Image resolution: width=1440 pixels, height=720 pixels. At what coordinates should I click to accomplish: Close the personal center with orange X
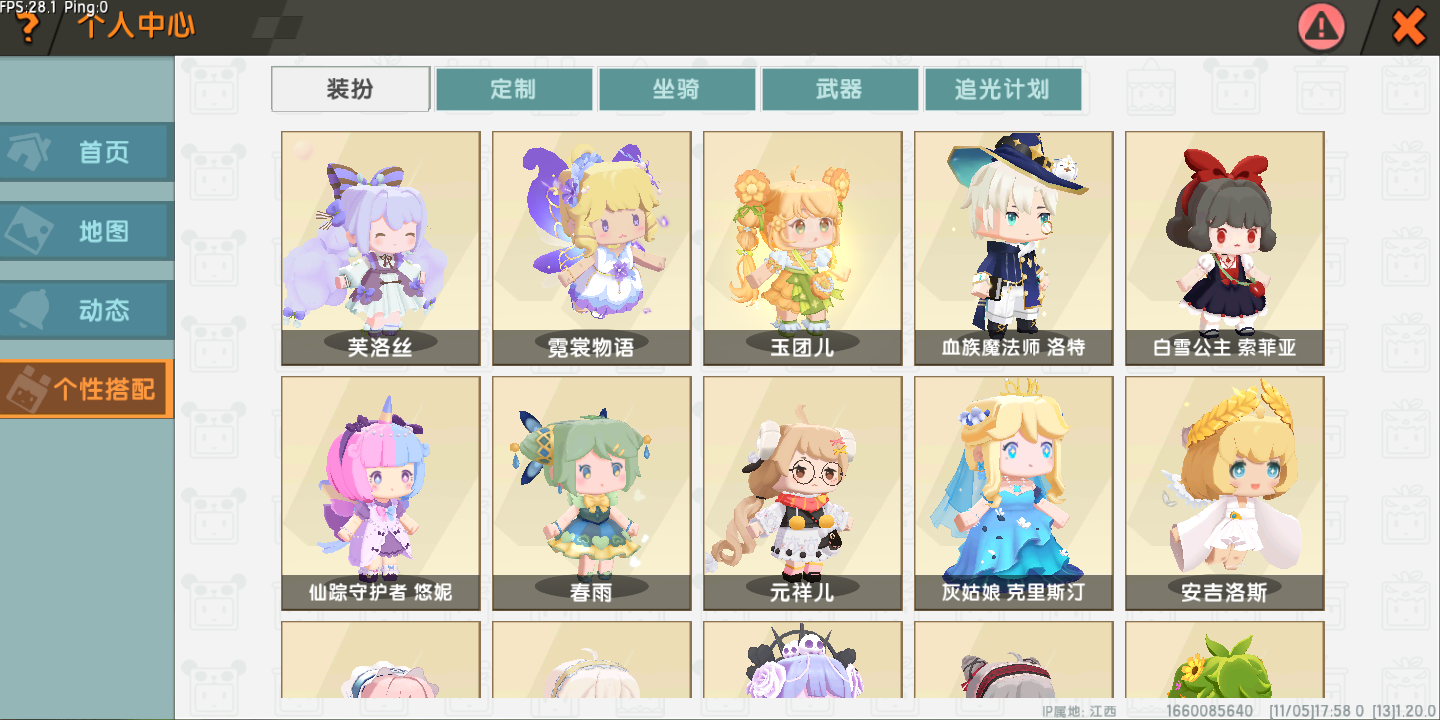(1409, 27)
